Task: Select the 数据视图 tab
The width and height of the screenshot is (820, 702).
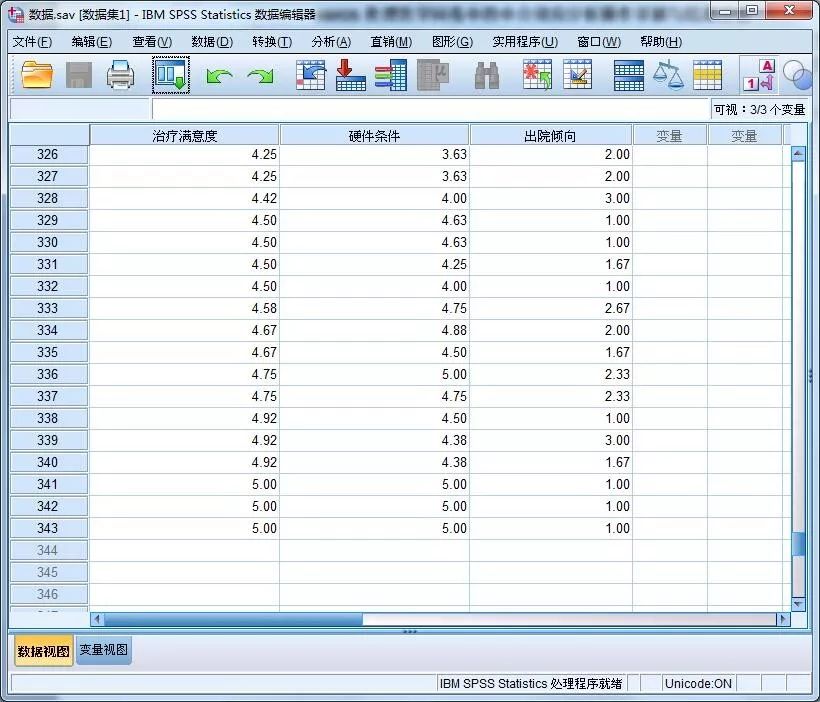Action: click(43, 651)
